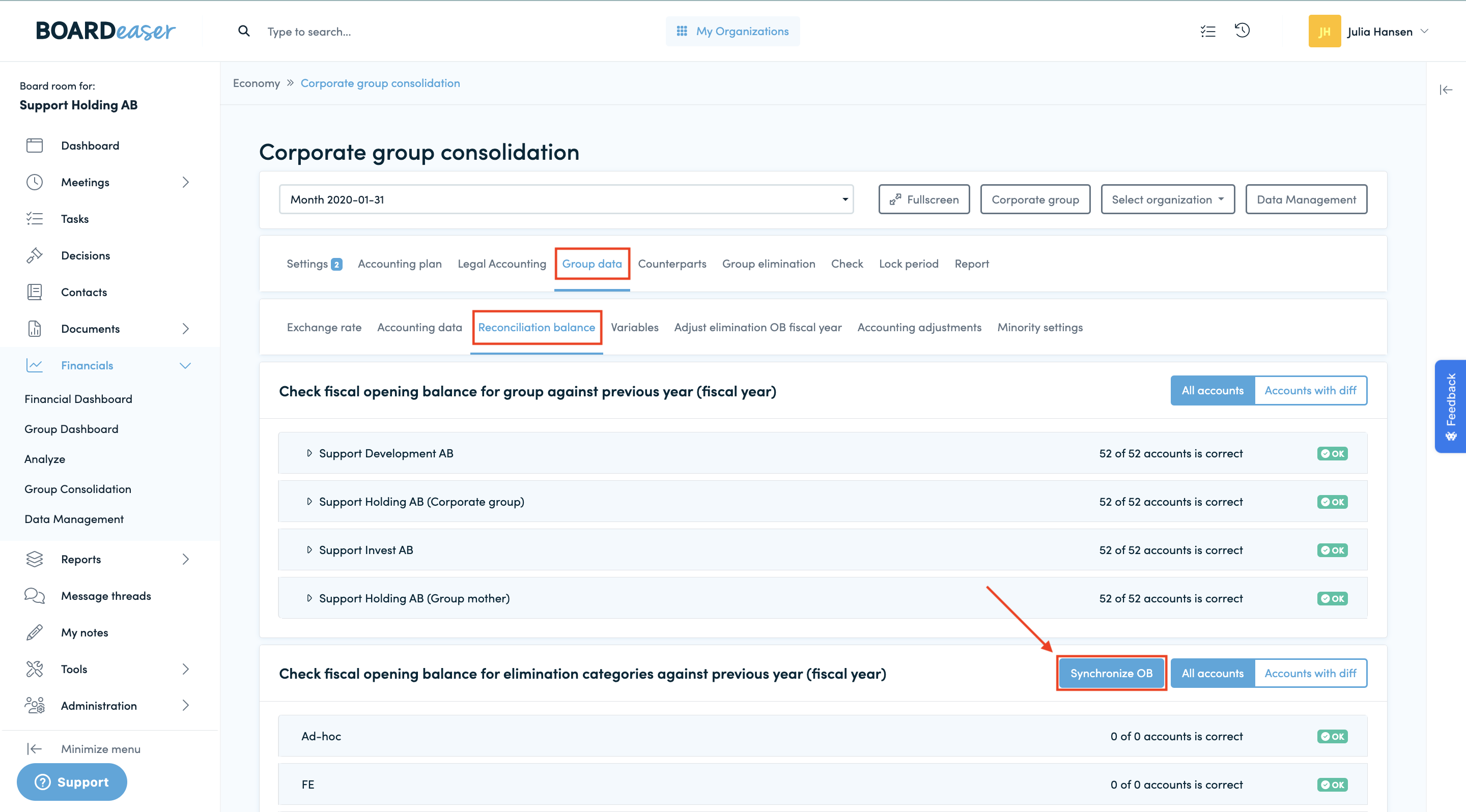Expand the Administration submenu chevron
Screen dimensions: 1466x812
(185, 705)
